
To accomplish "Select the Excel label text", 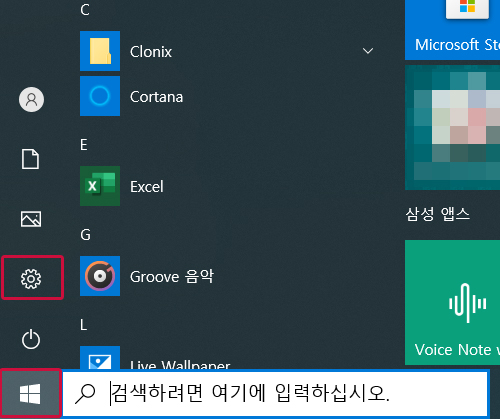I will coord(147,187).
